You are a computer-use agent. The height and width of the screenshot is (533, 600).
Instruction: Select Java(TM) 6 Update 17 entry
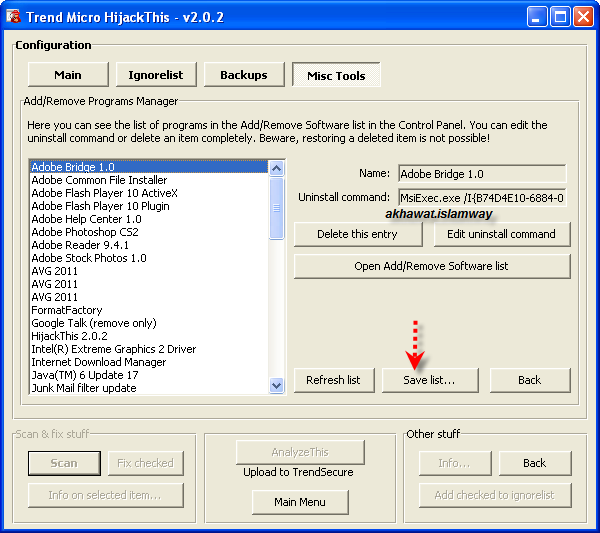point(149,375)
